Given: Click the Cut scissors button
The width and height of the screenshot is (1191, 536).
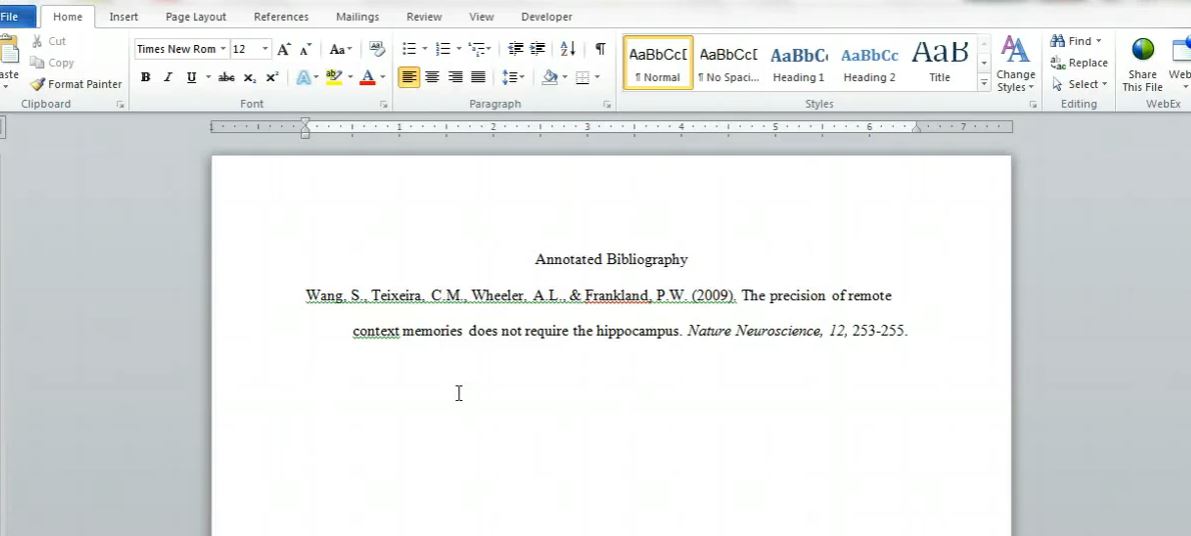Looking at the screenshot, I should point(49,41).
